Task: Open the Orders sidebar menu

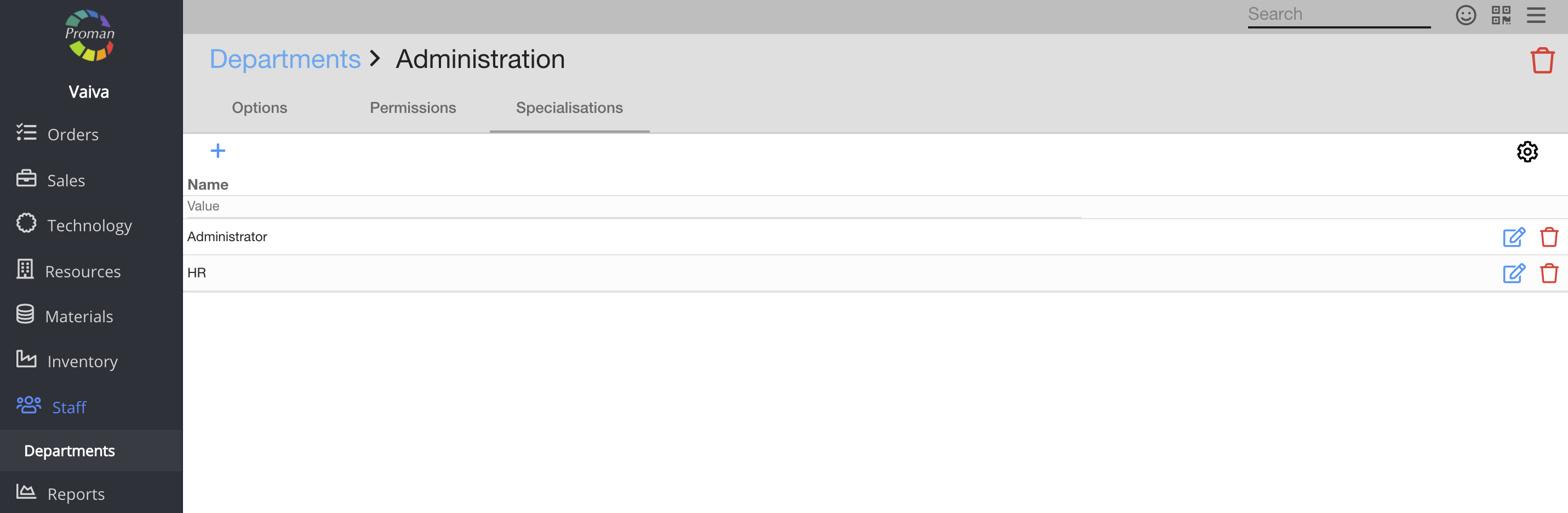Action: [72, 134]
